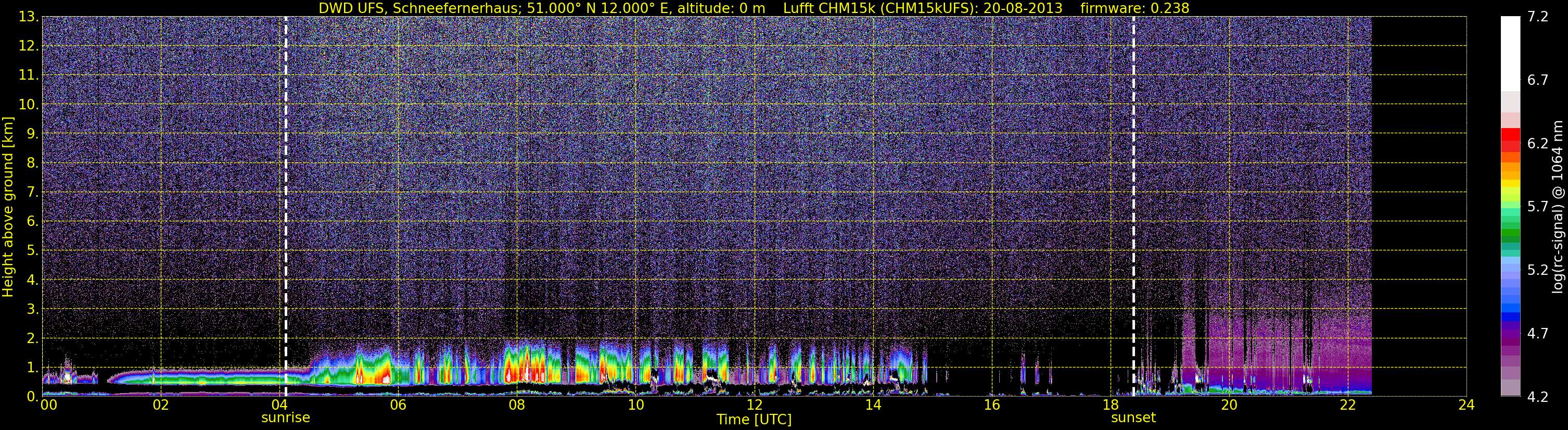Click the 'sunrise' label below the axis
This screenshot has width=1568, height=430.
(x=286, y=418)
